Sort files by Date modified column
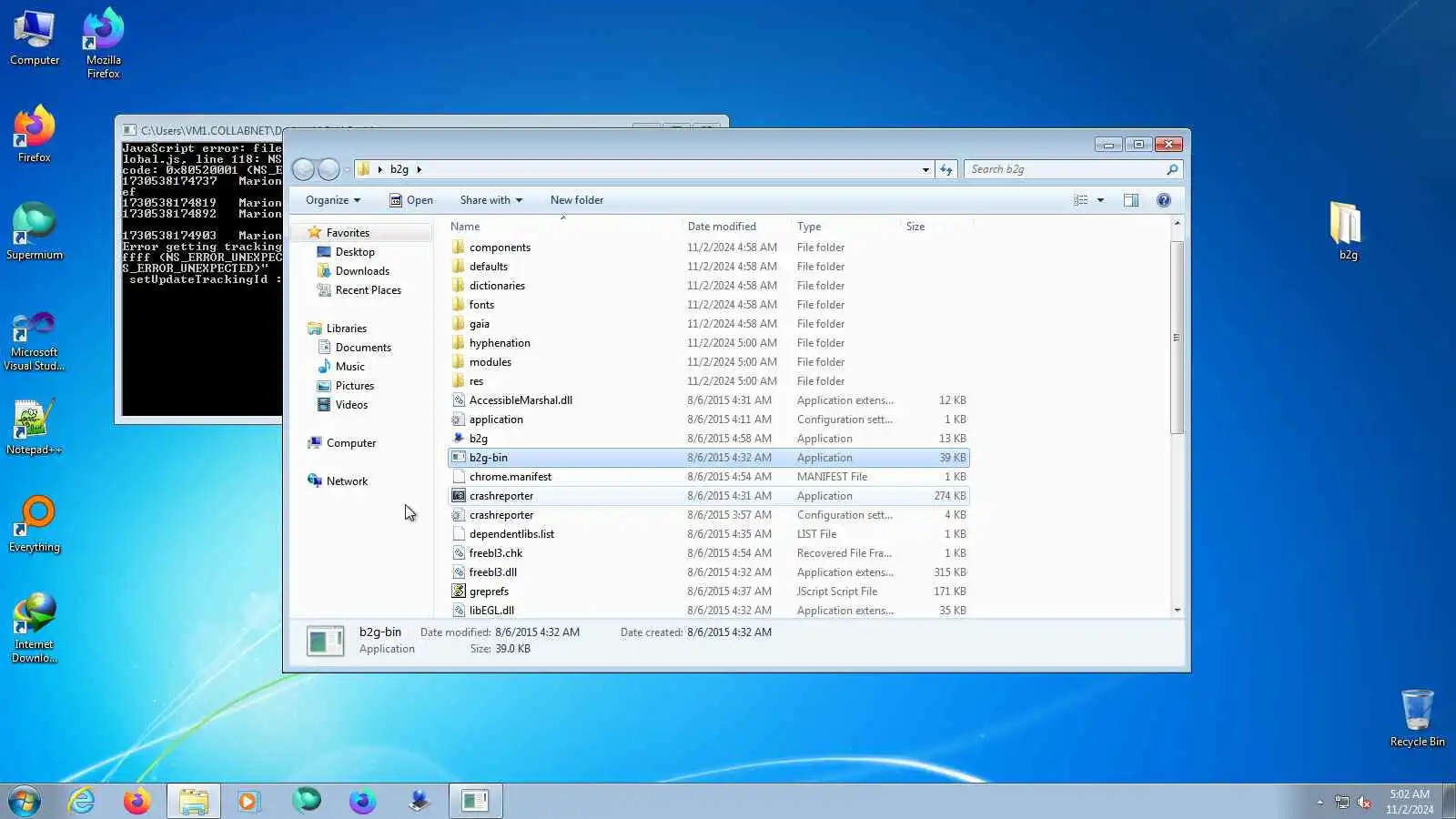This screenshot has height=819, width=1456. [x=736, y=227]
